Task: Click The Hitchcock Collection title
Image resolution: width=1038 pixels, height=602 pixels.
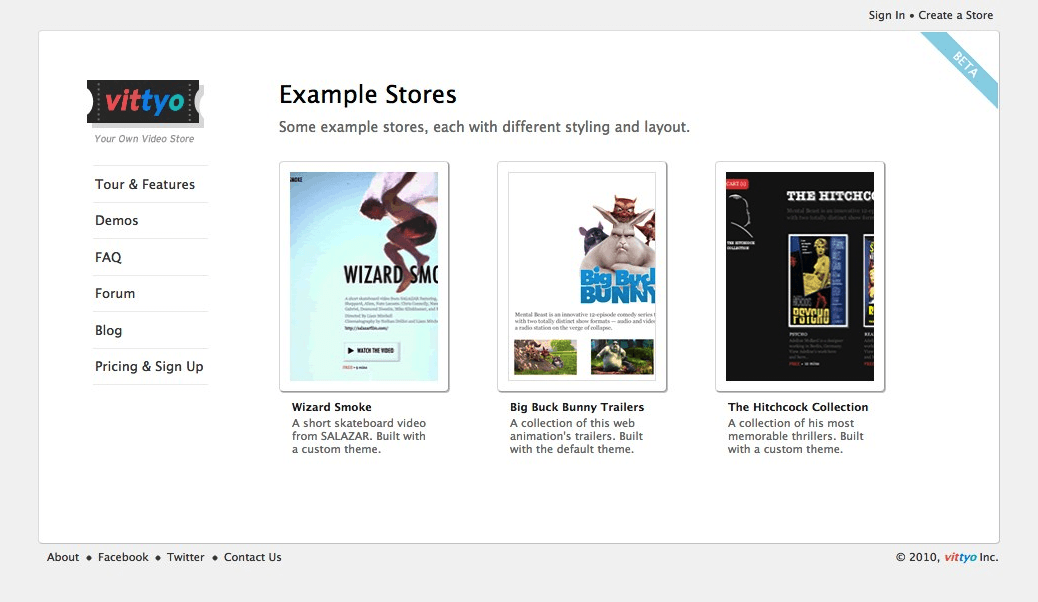Action: [798, 407]
